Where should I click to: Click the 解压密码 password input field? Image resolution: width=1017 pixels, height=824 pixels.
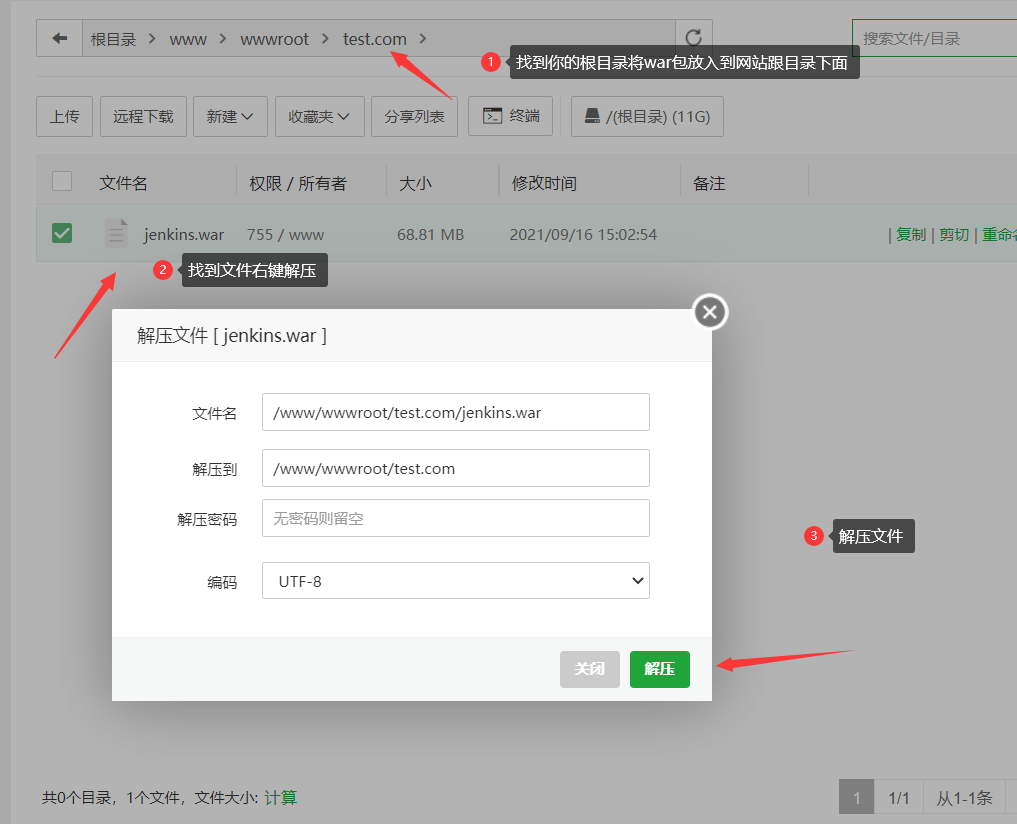click(x=455, y=518)
